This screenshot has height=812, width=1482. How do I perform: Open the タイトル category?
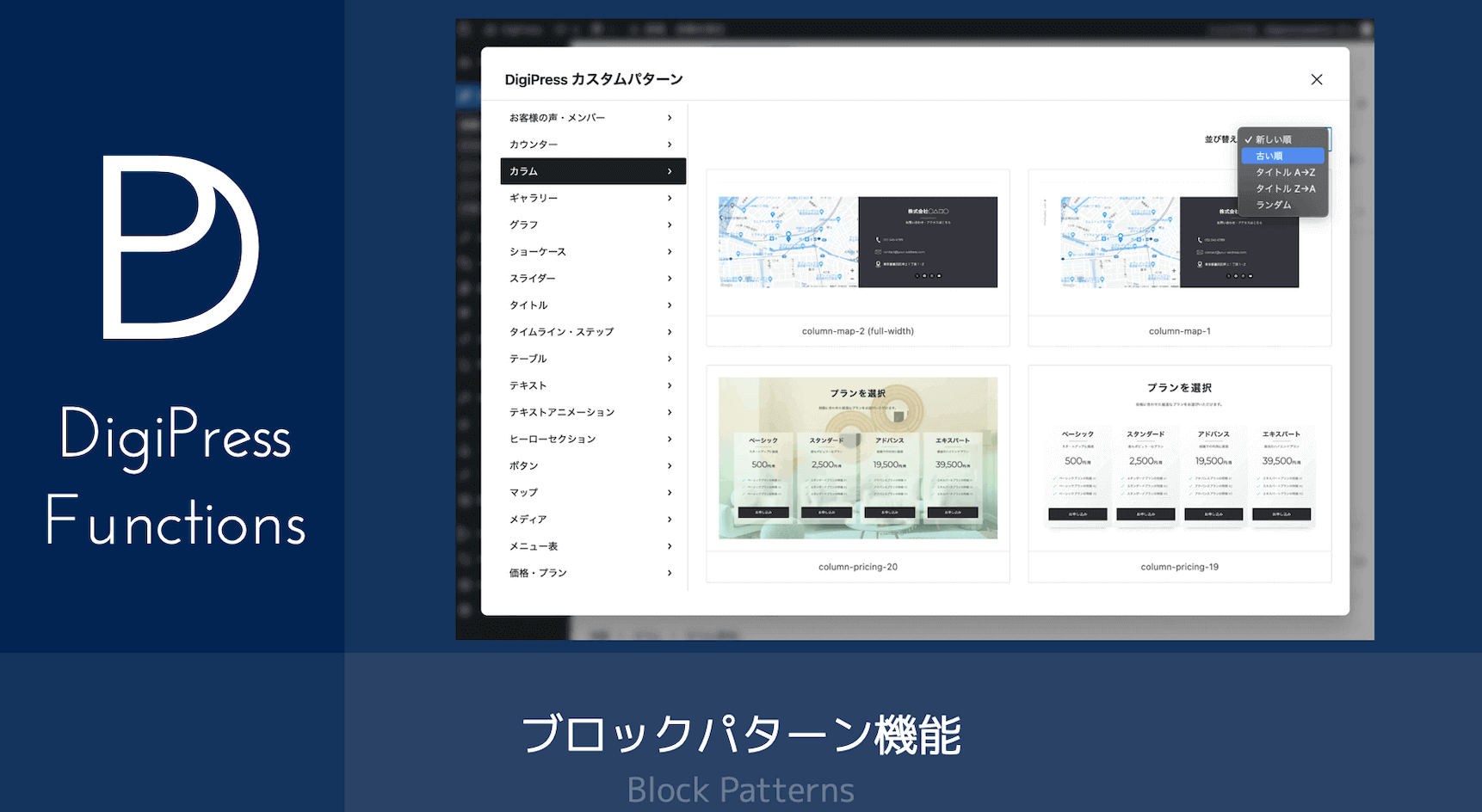[x=593, y=304]
